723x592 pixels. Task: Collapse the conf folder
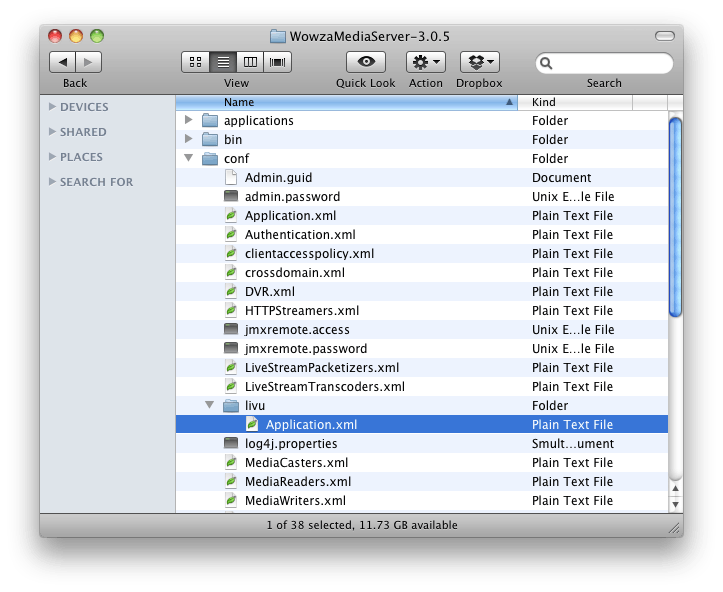click(x=189, y=159)
